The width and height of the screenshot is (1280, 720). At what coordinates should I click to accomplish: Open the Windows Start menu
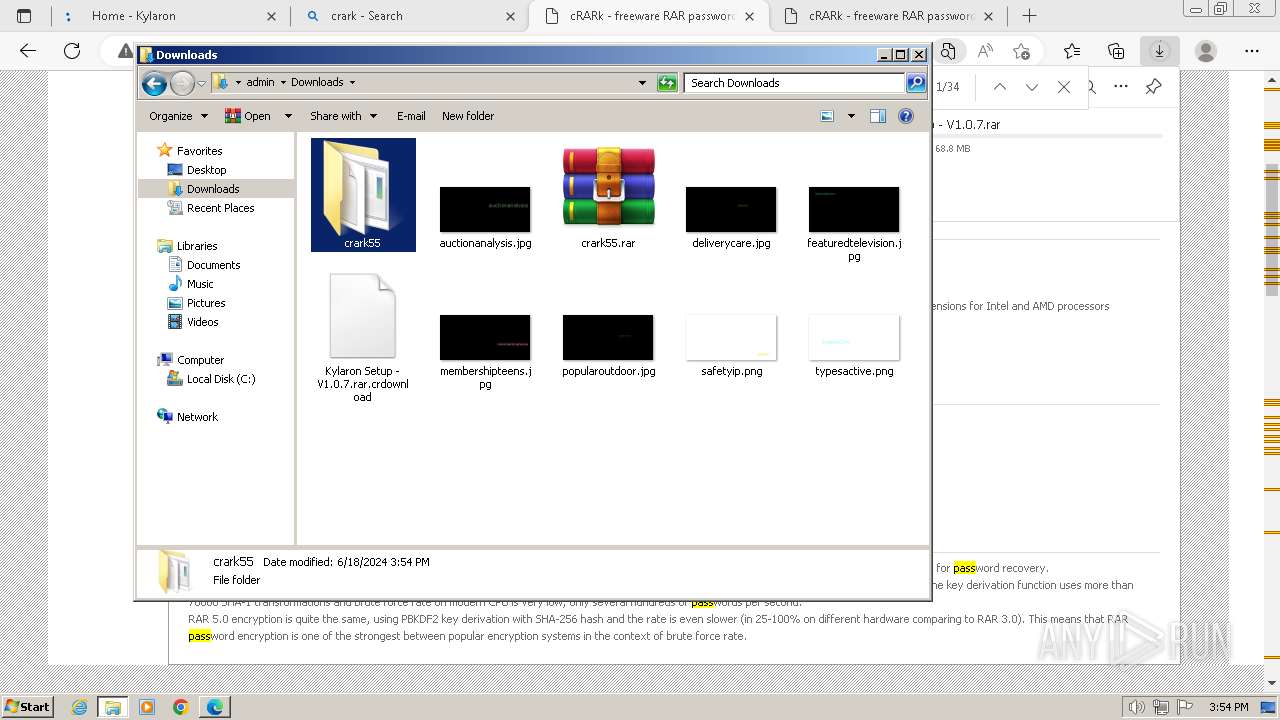tap(28, 707)
